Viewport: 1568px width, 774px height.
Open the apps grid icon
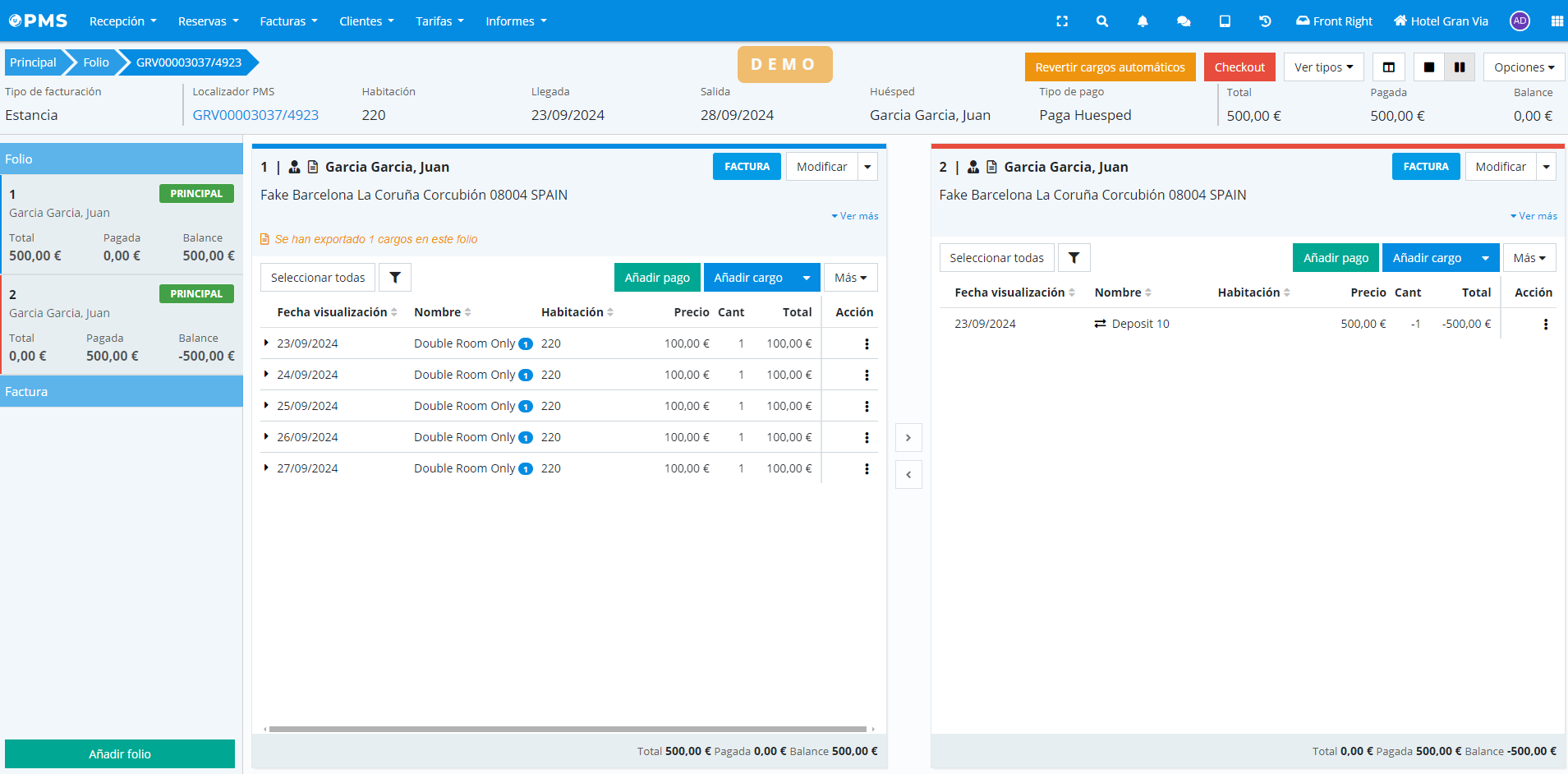point(1557,21)
